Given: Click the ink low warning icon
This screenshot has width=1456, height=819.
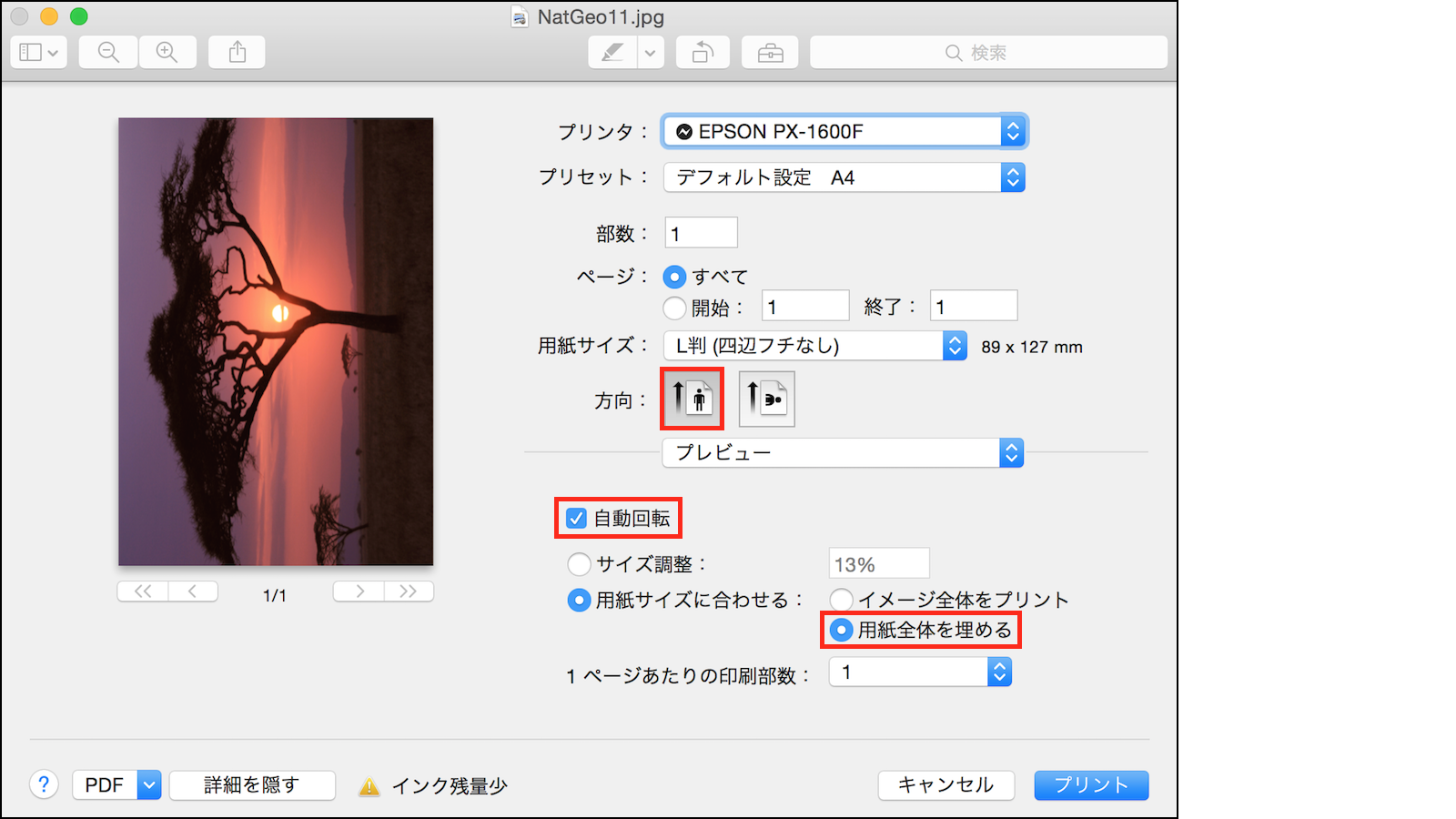Looking at the screenshot, I should click(x=369, y=786).
